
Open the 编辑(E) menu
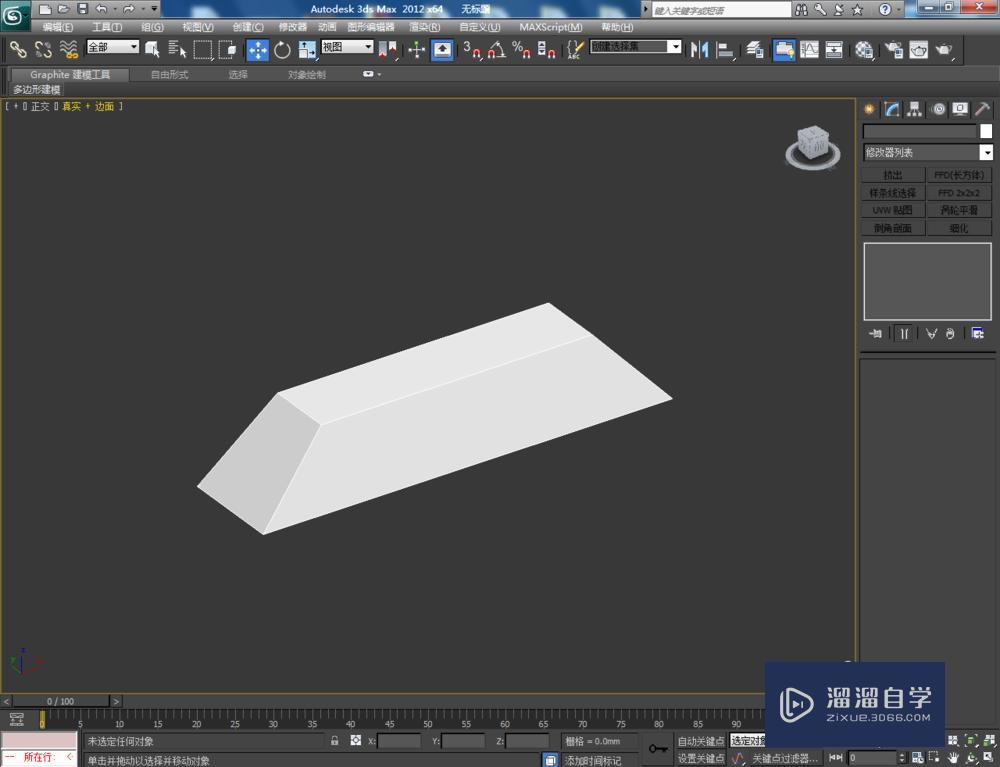coord(57,27)
